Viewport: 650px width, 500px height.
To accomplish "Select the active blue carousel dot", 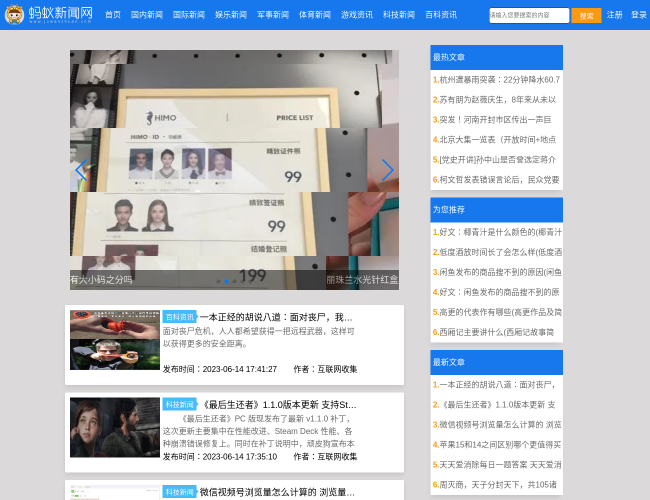I will pyautogui.click(x=226, y=282).
